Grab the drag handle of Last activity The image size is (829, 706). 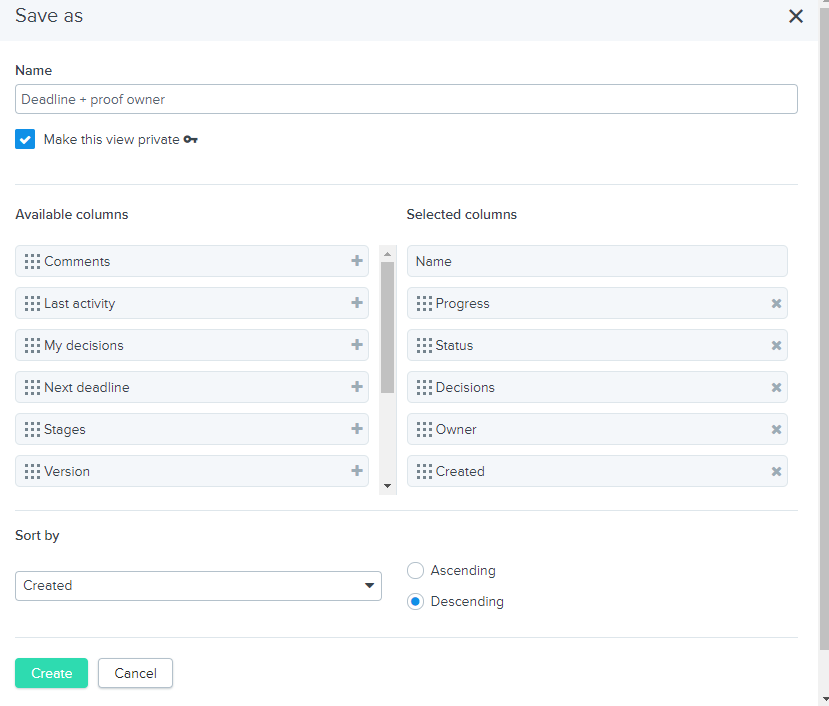[32, 303]
